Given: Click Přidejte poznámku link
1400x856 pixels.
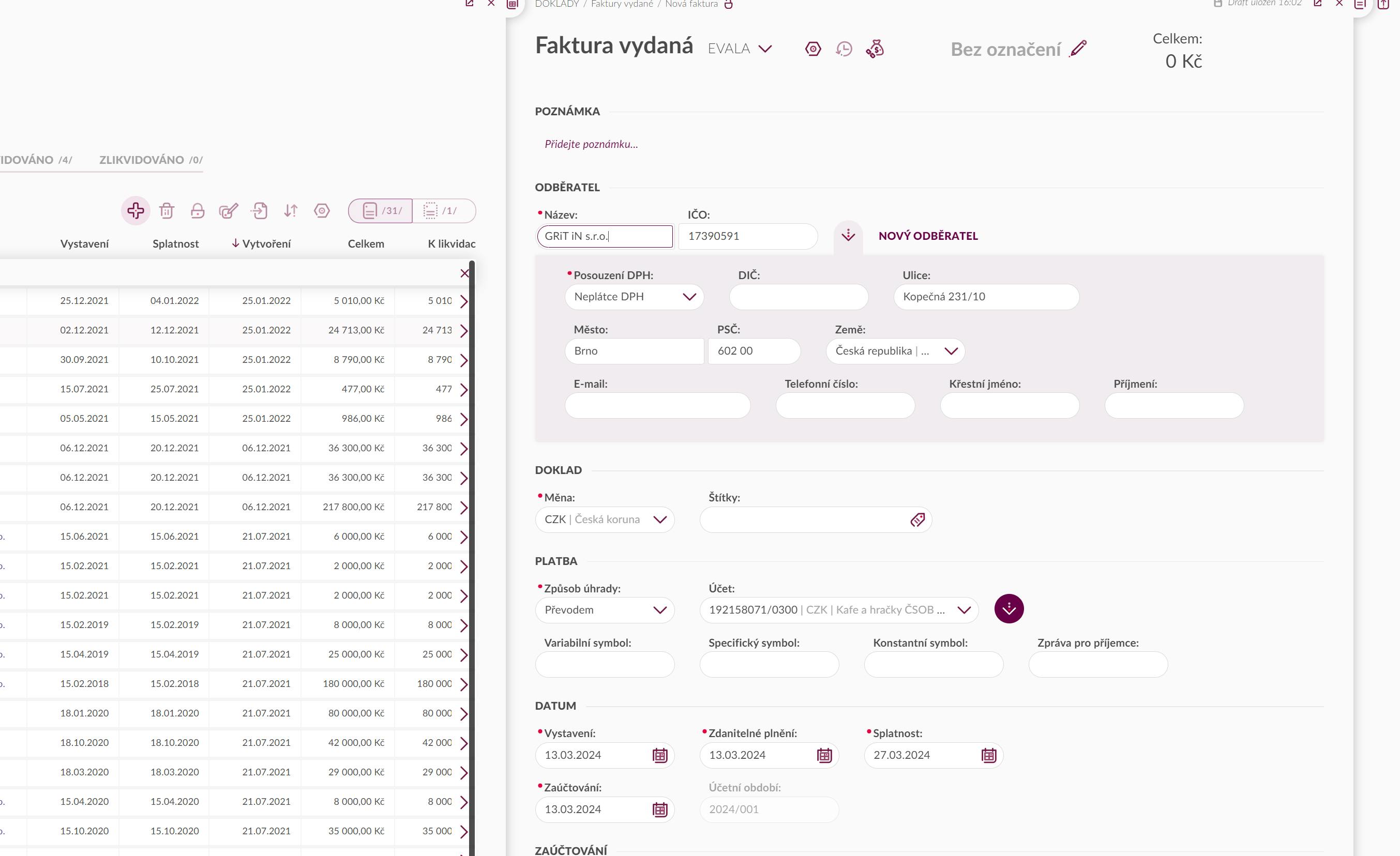Looking at the screenshot, I should 591,144.
